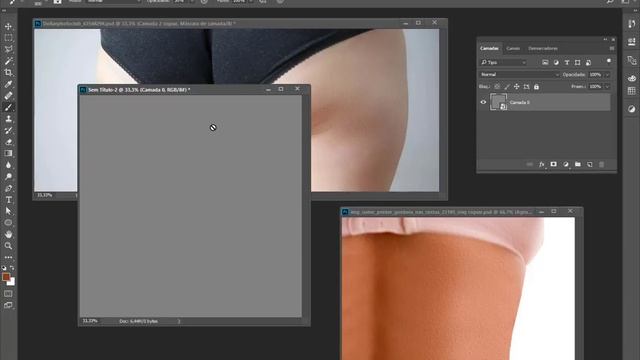Reset default foreground and background colors
This screenshot has height=360, width=640.
(x=4, y=268)
